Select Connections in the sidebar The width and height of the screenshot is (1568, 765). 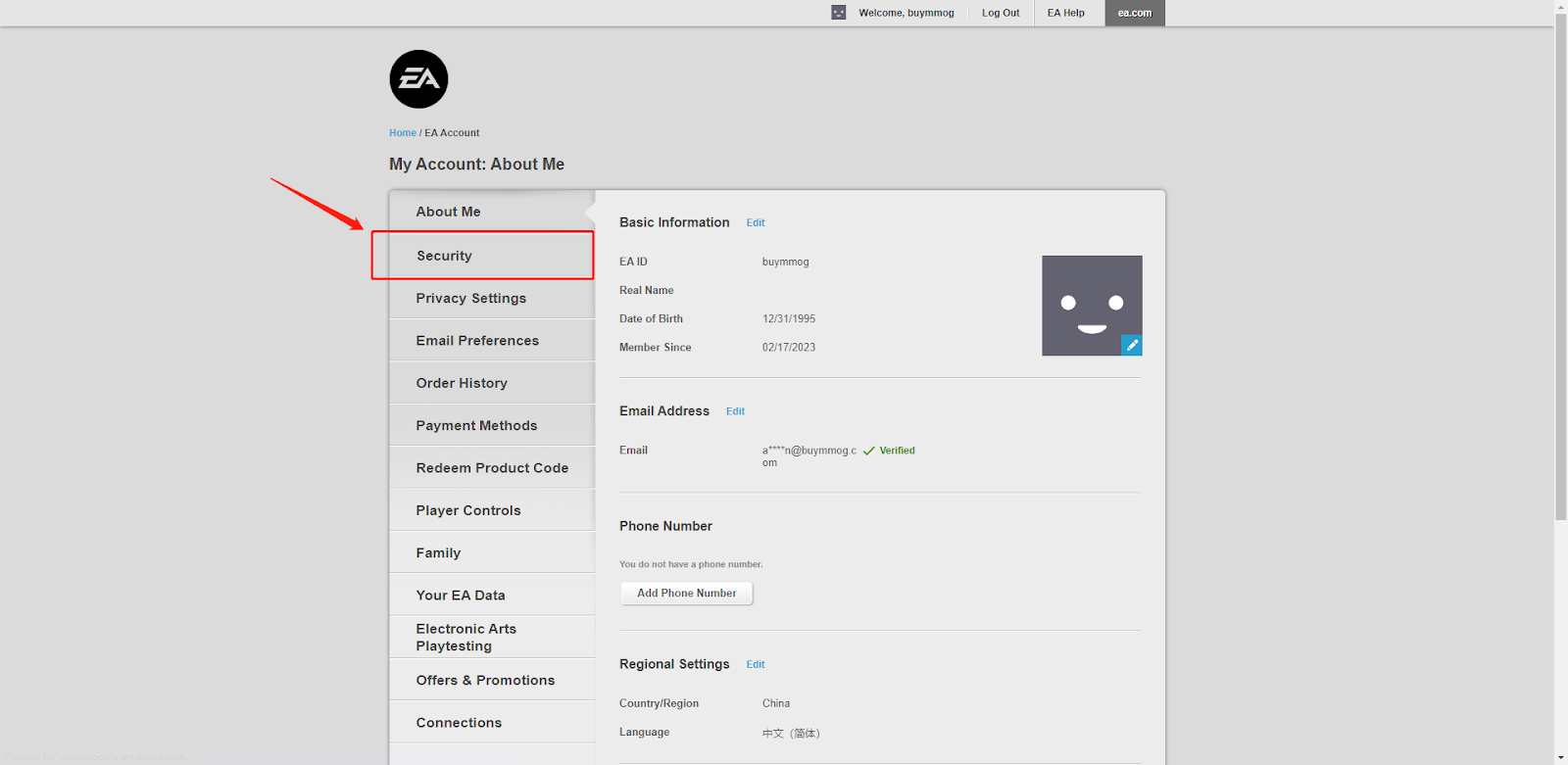tap(492, 723)
